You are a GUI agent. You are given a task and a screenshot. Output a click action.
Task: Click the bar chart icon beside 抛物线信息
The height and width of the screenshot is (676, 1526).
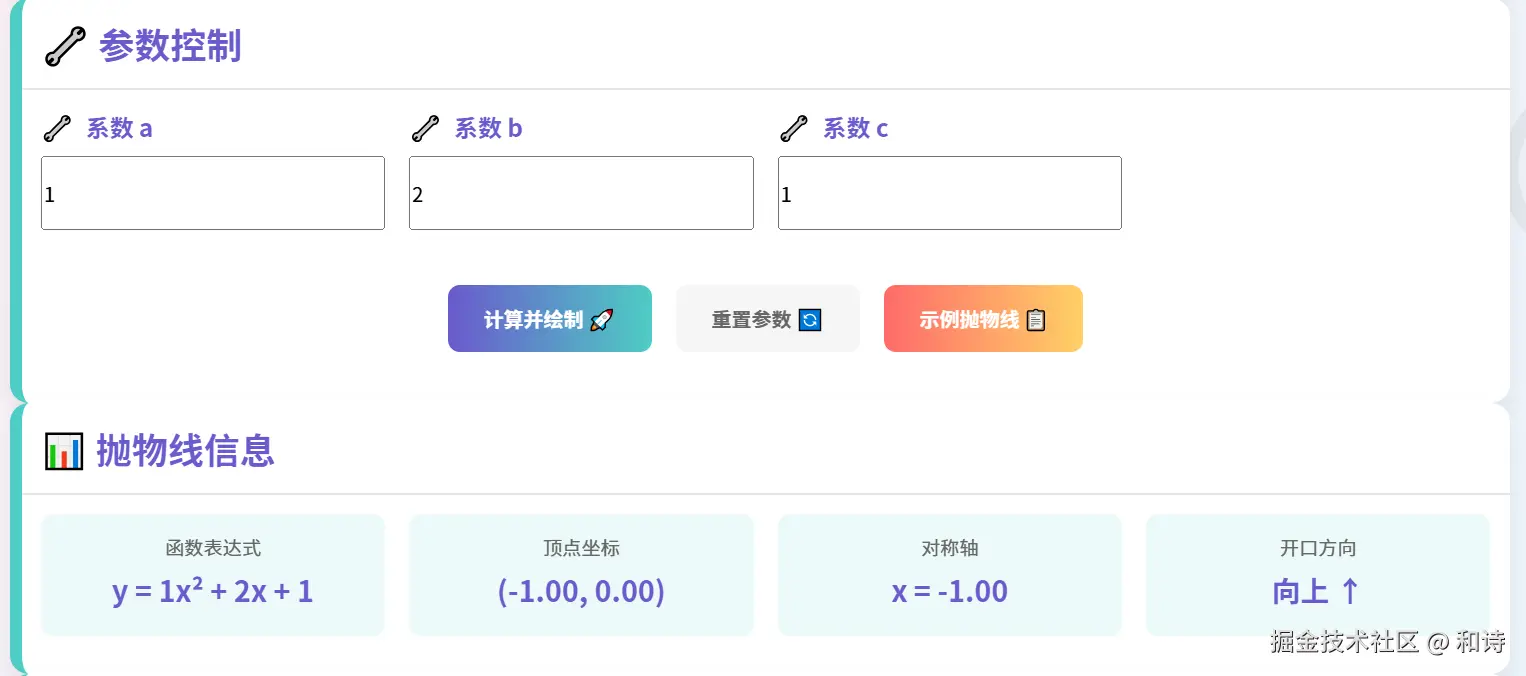point(64,451)
